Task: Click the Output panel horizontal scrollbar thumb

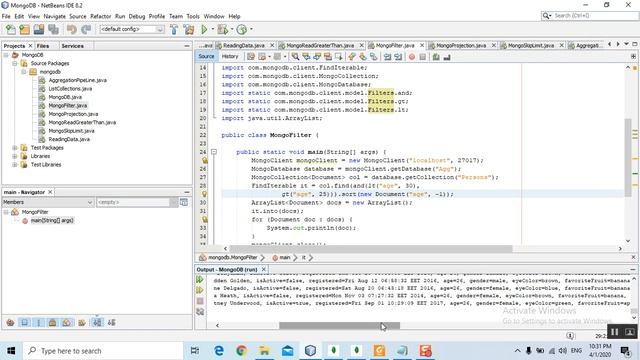Action: pos(339,325)
